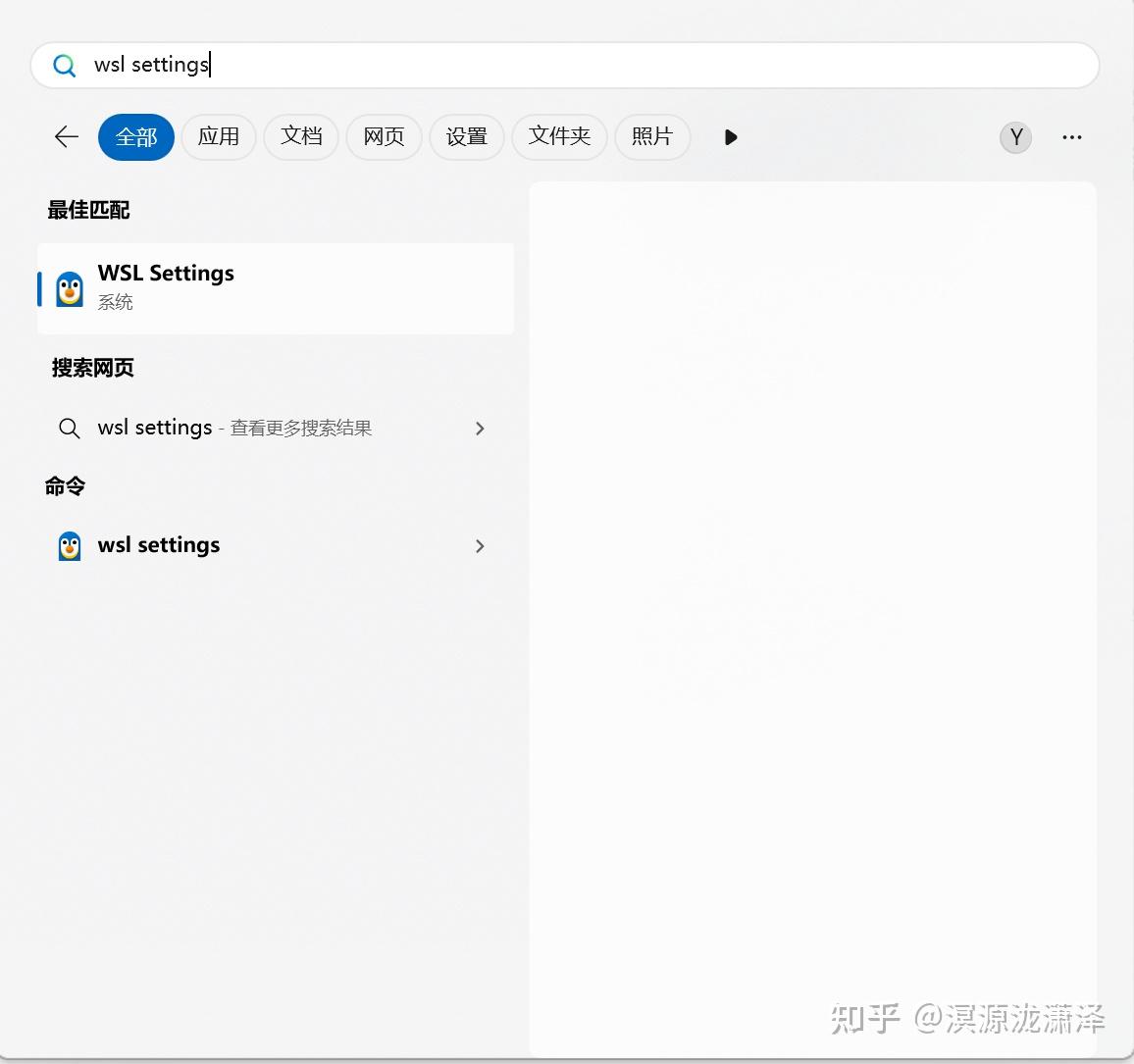This screenshot has height=1064, width=1134.
Task: Click the arrow button after the 照片 filter
Action: tap(730, 137)
